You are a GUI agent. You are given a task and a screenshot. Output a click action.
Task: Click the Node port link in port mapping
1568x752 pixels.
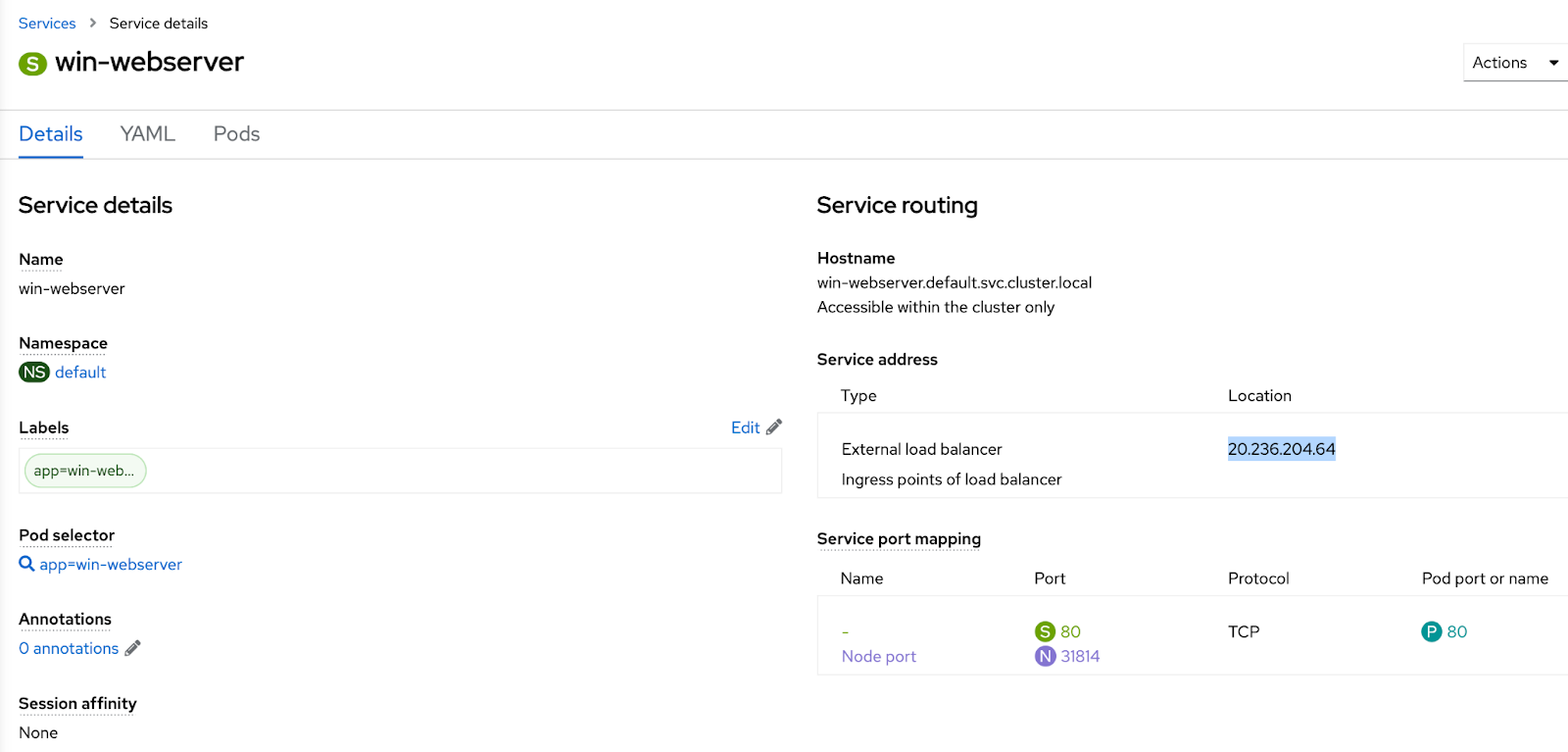coord(878,656)
